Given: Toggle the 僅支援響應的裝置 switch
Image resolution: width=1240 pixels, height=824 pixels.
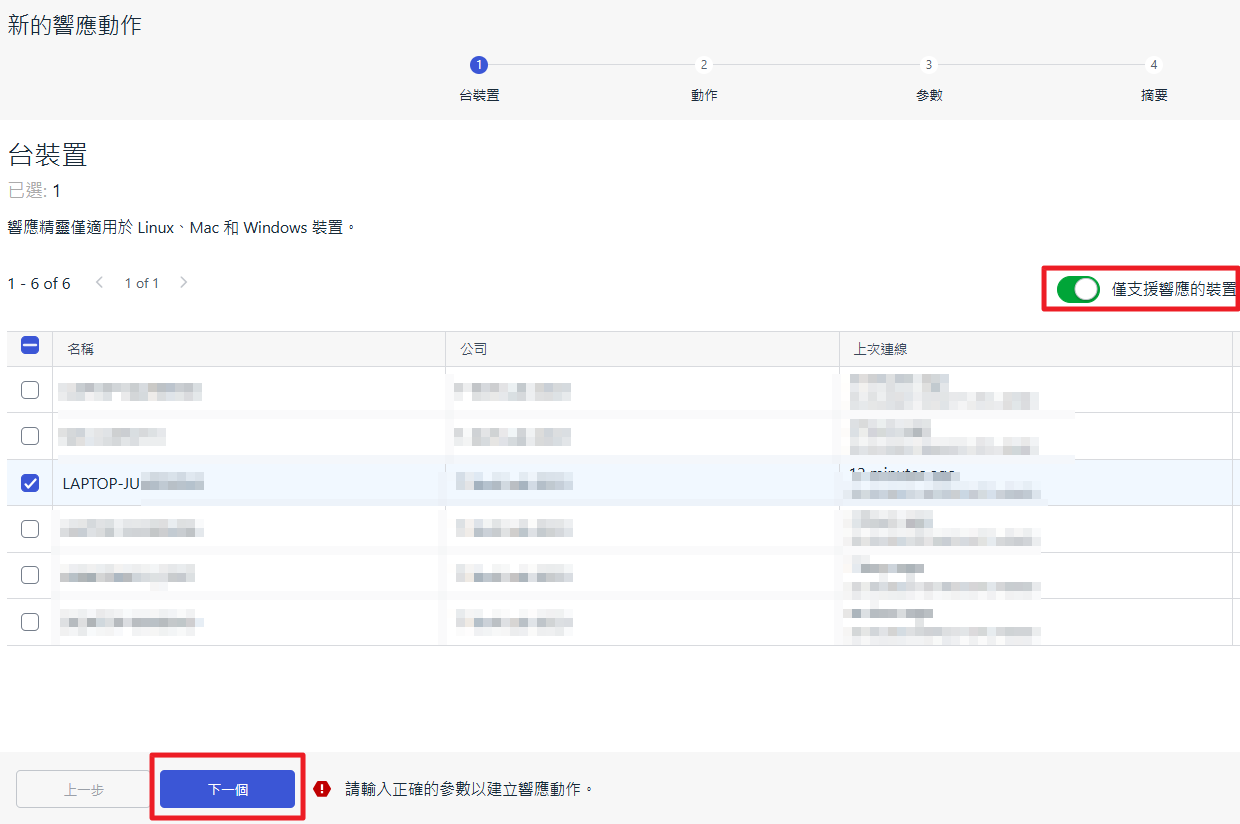Looking at the screenshot, I should point(1078,290).
